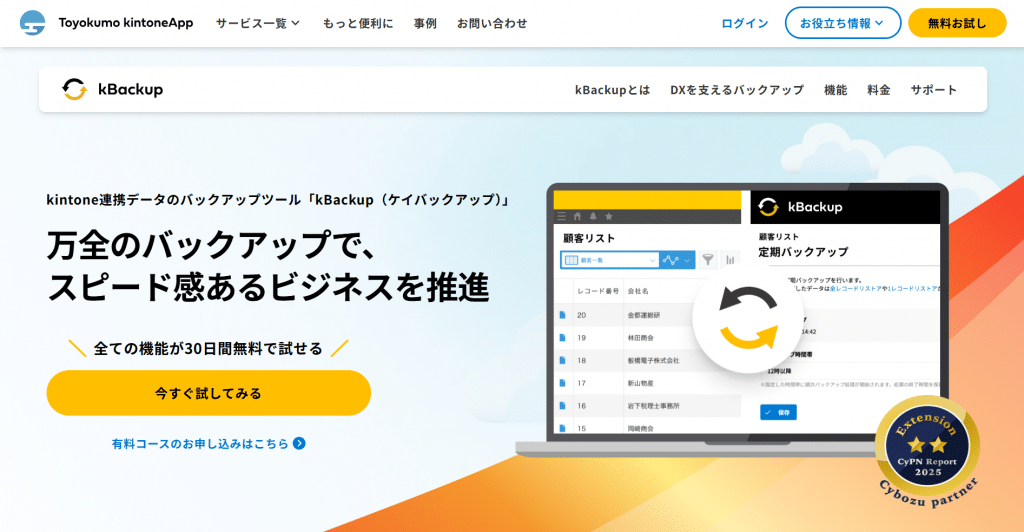Screen dimensions: 1024x532
Task: Open the kBackupとは section
Action: coord(612,90)
